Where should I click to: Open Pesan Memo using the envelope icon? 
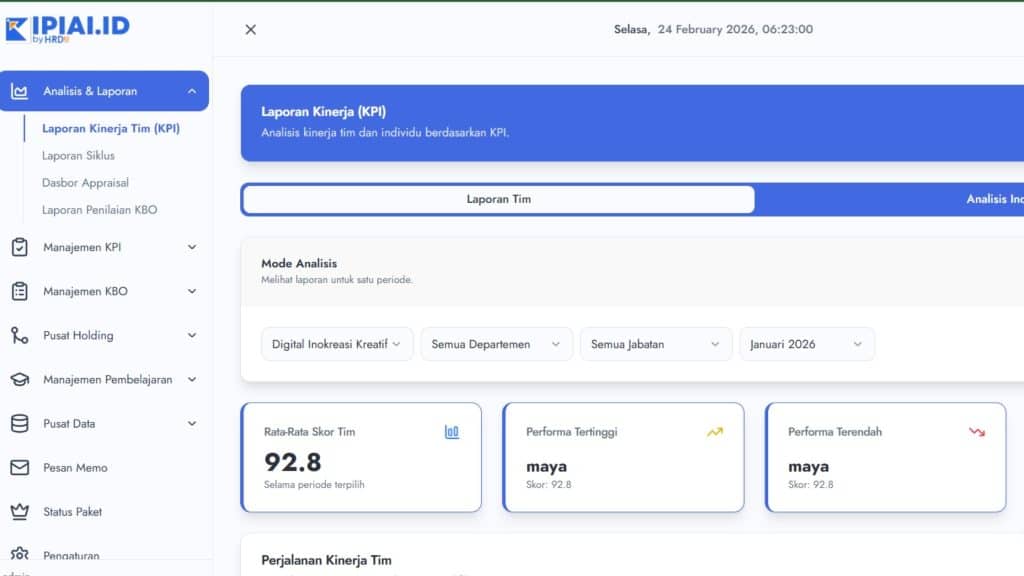tap(18, 467)
